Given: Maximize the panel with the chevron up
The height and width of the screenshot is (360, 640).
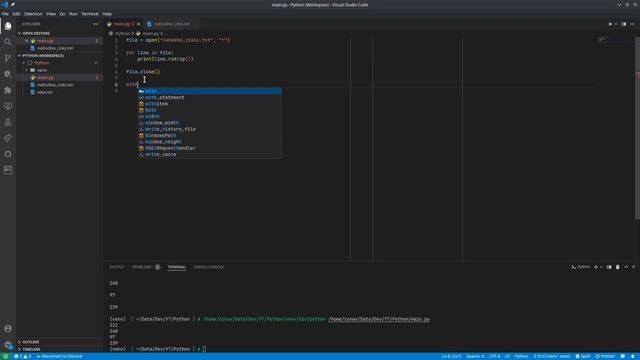Looking at the screenshot, I should [626, 267].
